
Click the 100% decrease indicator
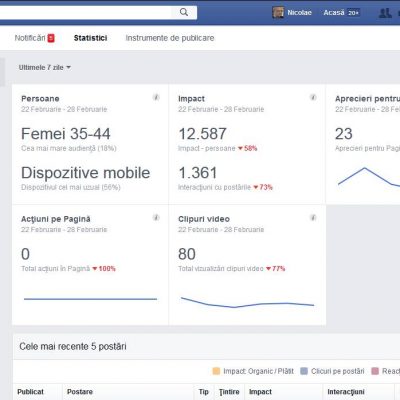pyautogui.click(x=104, y=269)
